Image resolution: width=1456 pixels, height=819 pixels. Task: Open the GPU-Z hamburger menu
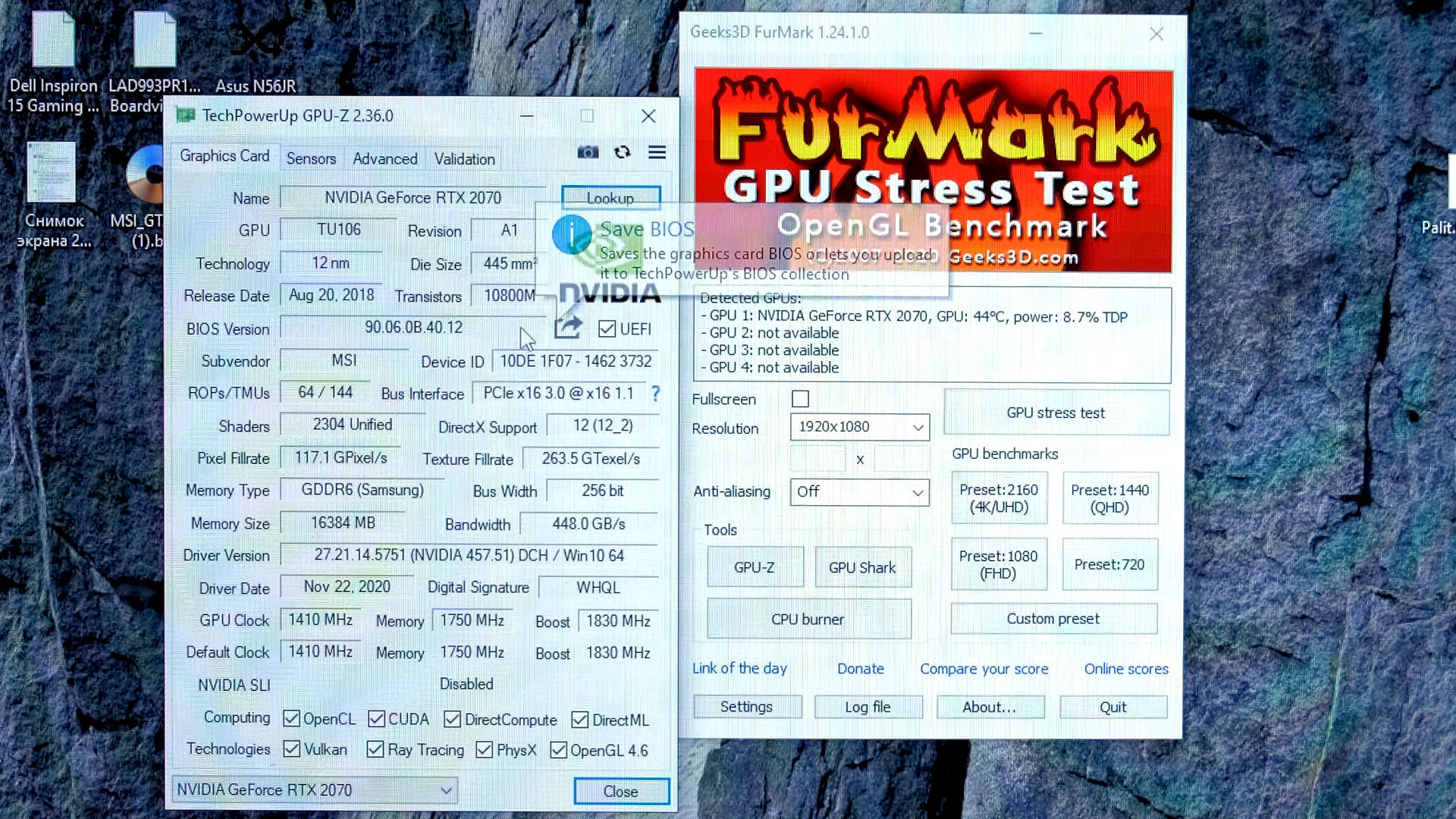(657, 152)
